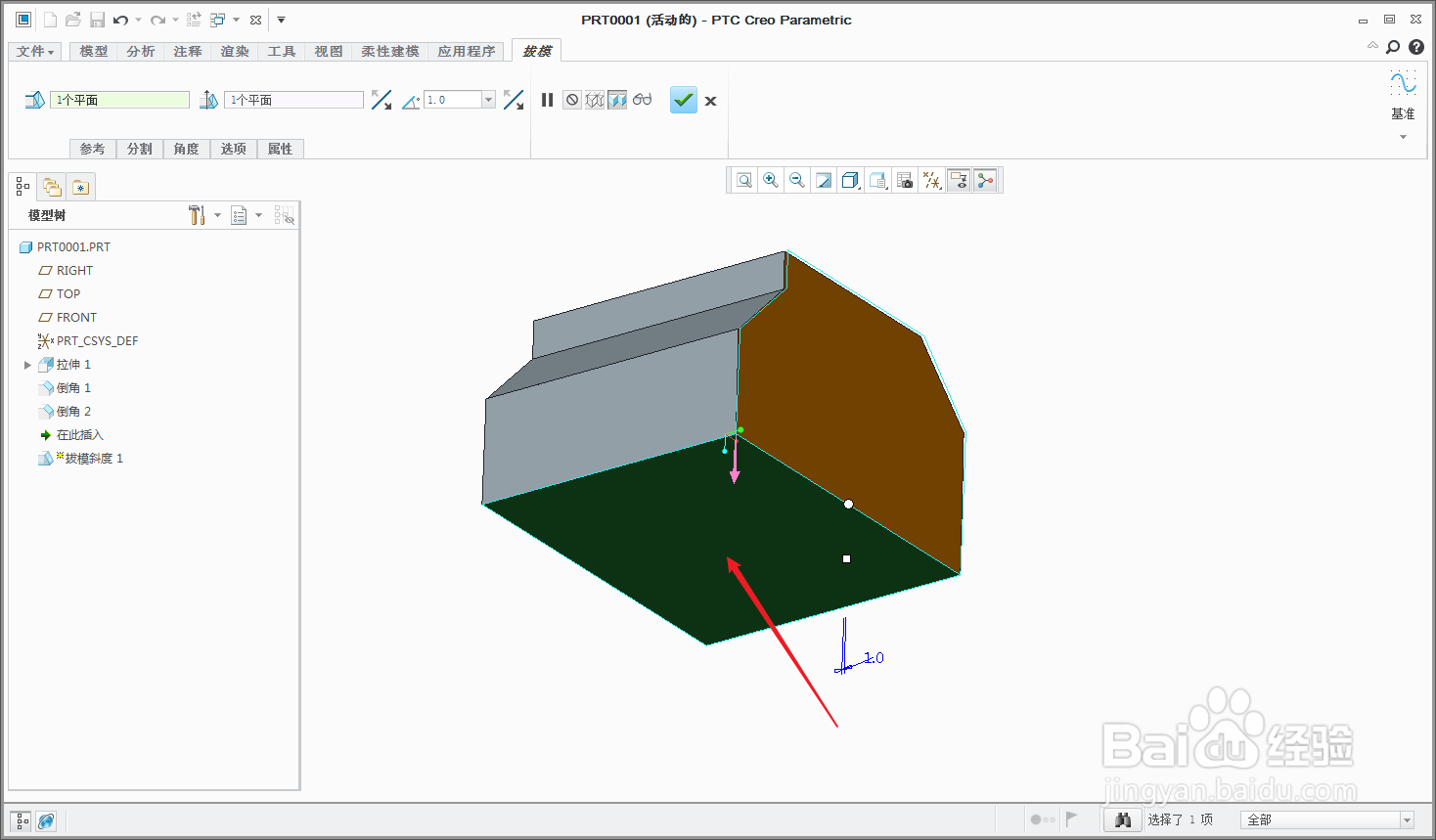
Task: Click the verify mode glasses icon
Action: [643, 100]
